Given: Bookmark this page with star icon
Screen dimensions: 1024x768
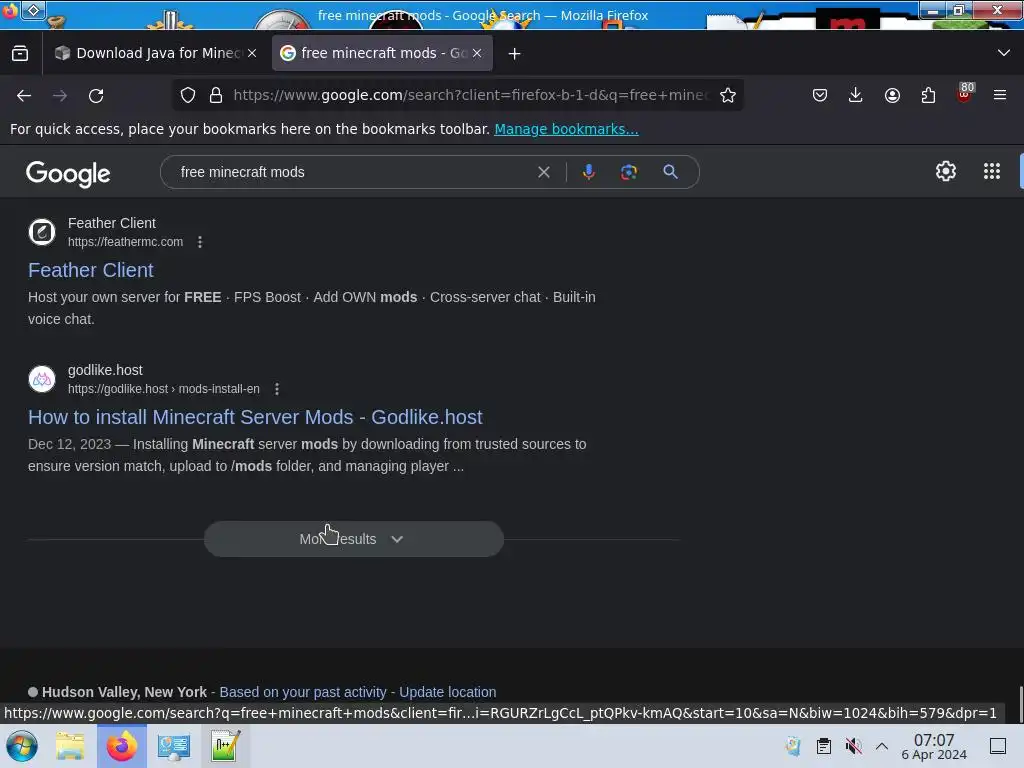Looking at the screenshot, I should [x=728, y=95].
